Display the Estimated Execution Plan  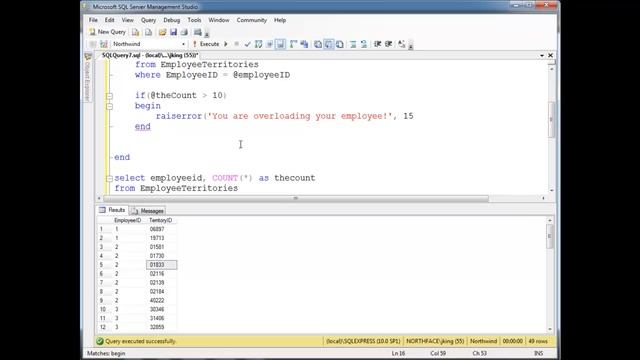[x=258, y=44]
